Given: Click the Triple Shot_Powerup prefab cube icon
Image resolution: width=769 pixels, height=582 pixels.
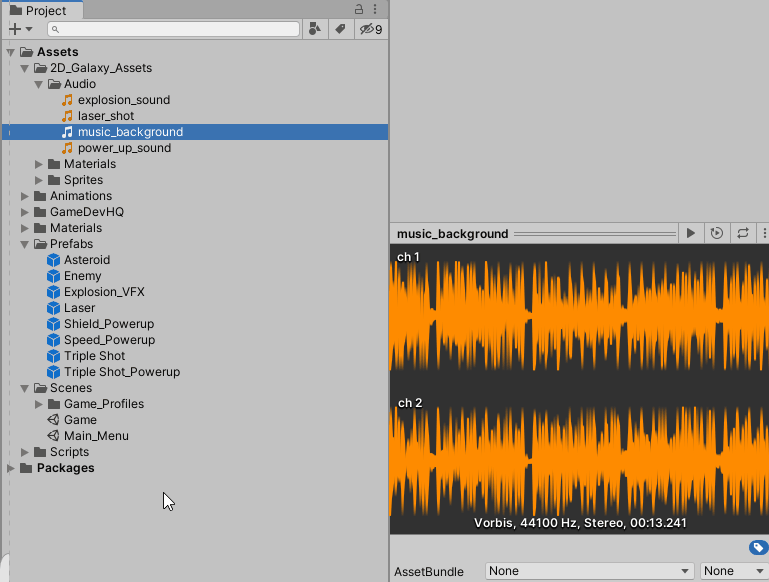Looking at the screenshot, I should coord(53,372).
